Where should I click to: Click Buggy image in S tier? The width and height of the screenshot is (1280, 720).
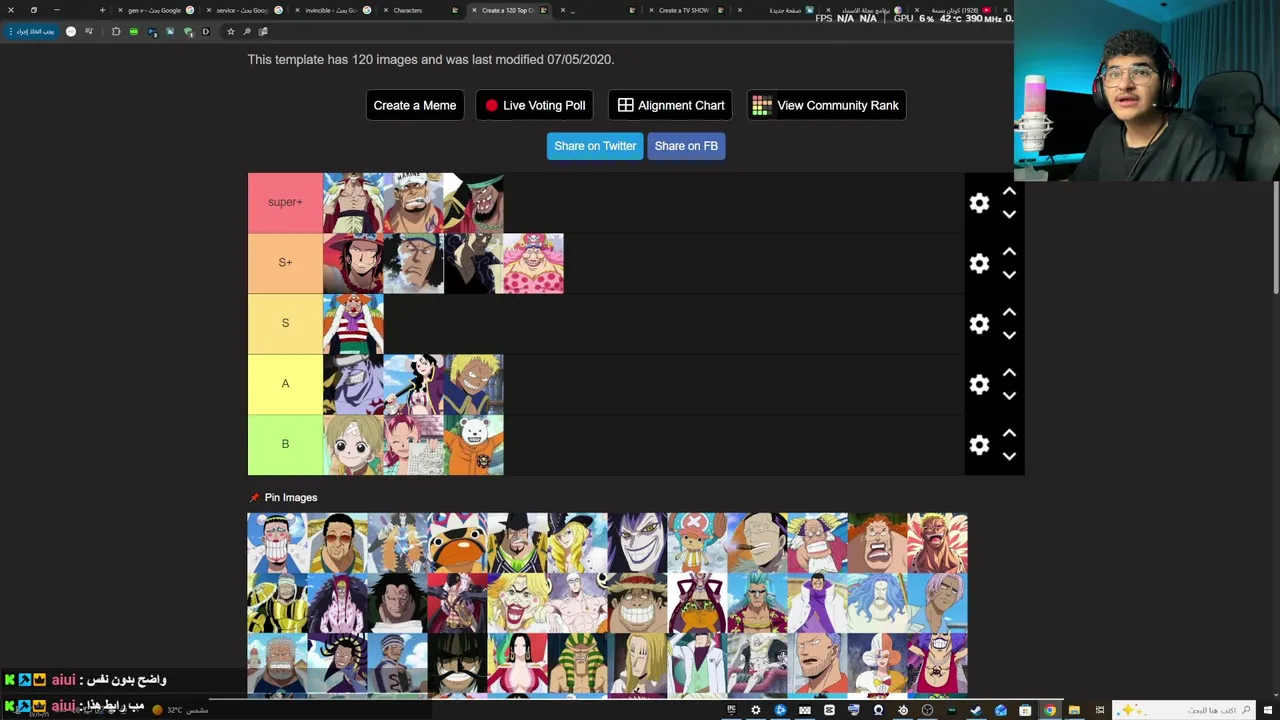pos(353,324)
